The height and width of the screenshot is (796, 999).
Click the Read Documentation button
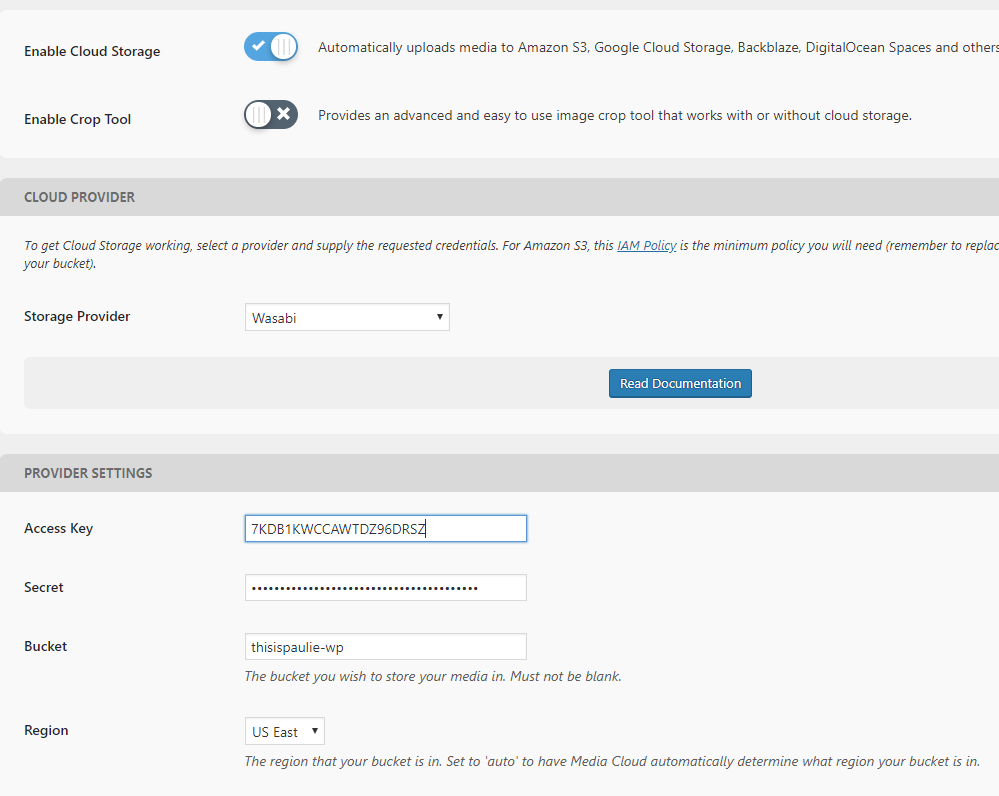[680, 384]
